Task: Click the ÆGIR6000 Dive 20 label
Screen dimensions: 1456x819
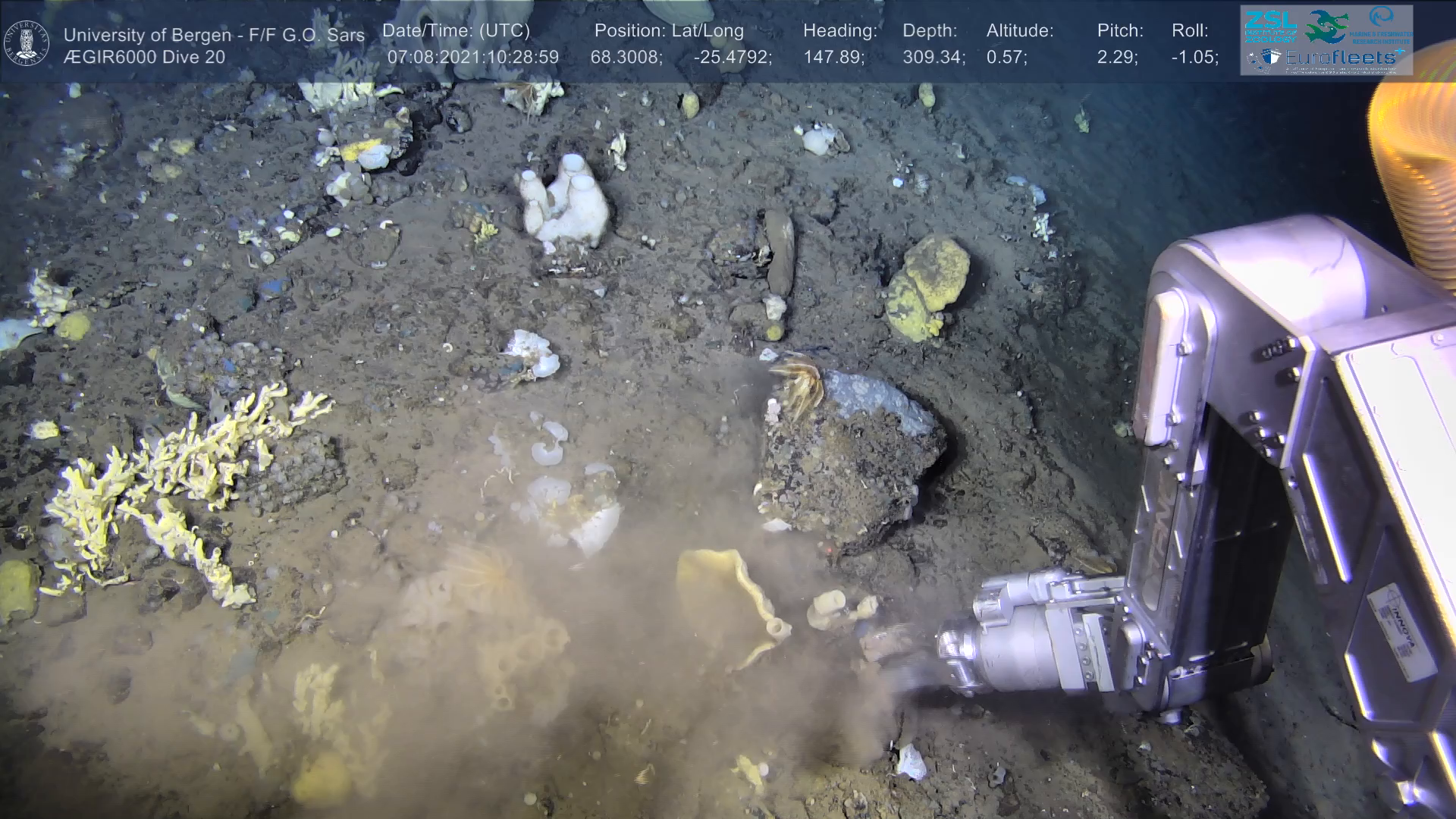Action: click(x=144, y=58)
